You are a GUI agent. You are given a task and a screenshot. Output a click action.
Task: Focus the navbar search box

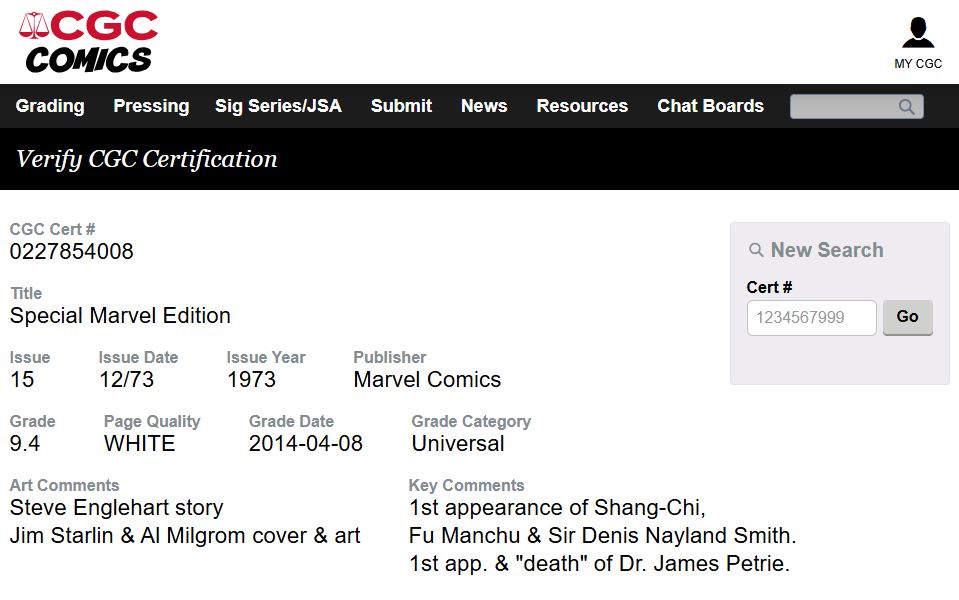[x=842, y=107]
